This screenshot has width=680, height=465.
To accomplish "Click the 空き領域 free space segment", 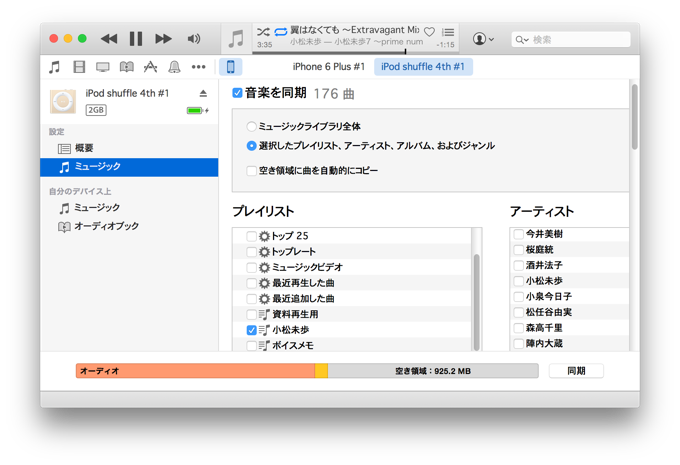I will [433, 371].
